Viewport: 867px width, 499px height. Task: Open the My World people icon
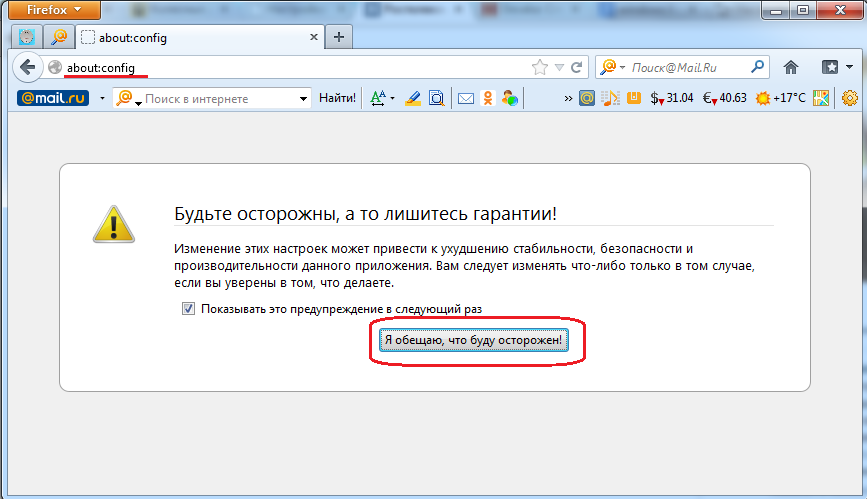pyautogui.click(x=510, y=98)
